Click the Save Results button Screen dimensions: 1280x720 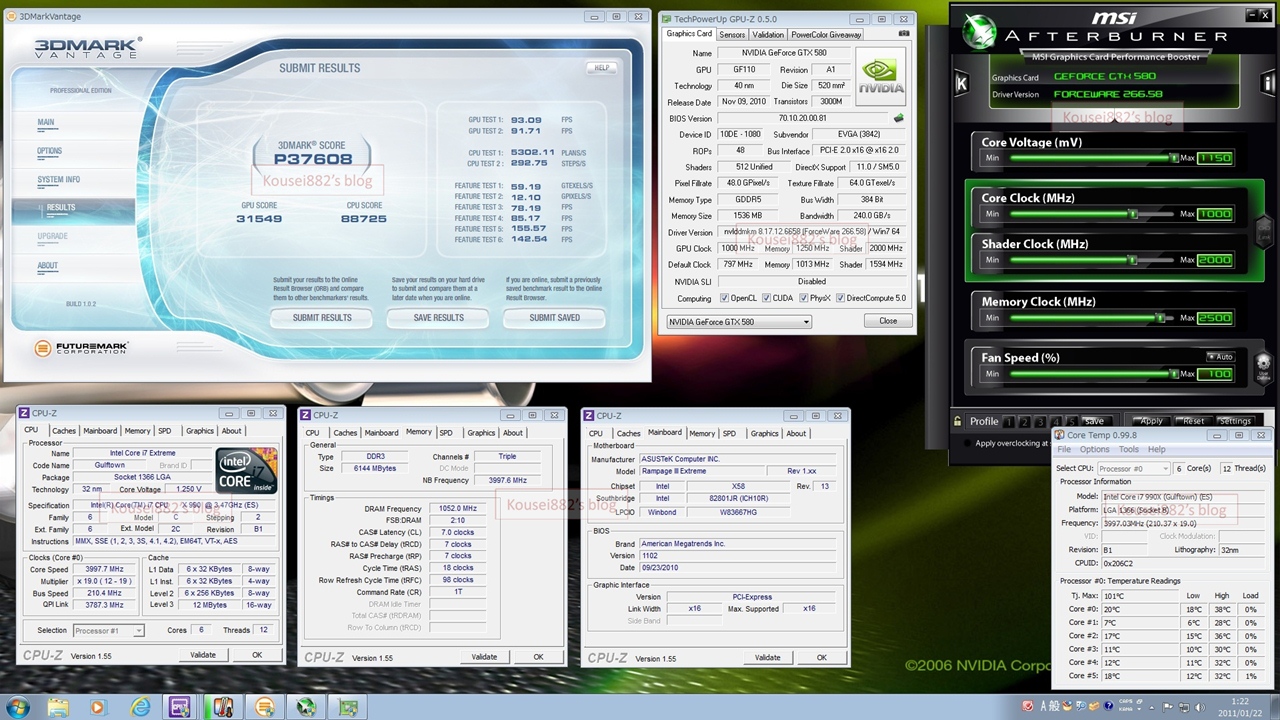click(x=439, y=318)
